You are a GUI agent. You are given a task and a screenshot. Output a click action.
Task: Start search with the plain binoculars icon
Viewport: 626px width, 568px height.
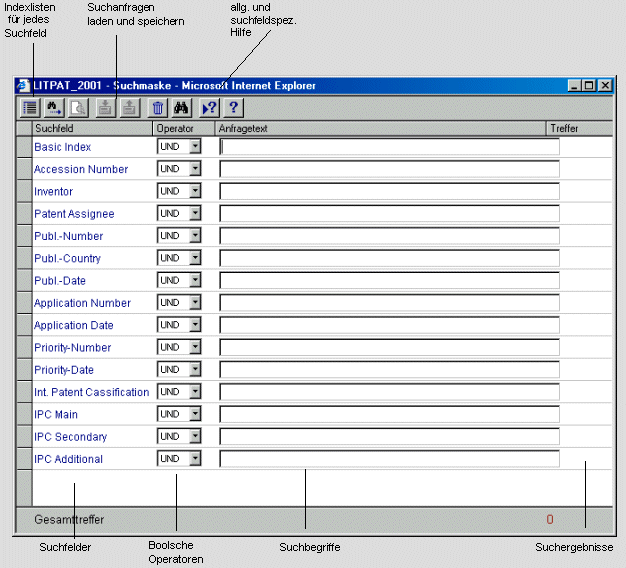coord(182,108)
